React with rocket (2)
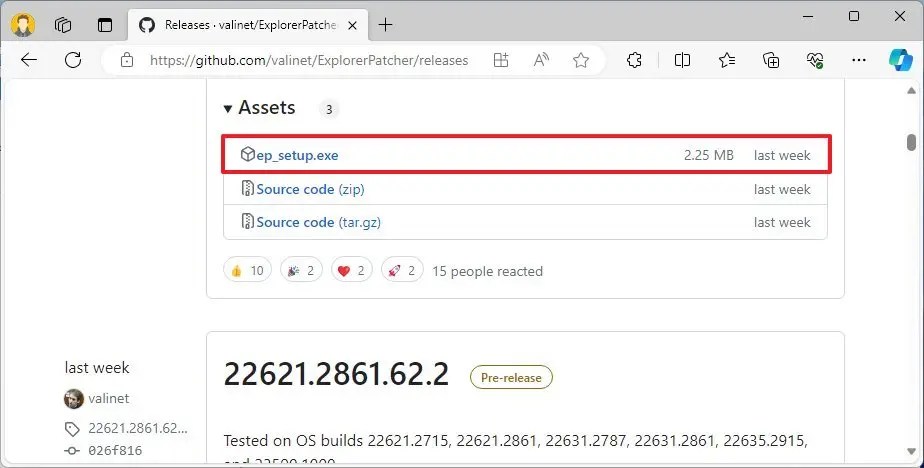The width and height of the screenshot is (924, 468). coord(402,271)
